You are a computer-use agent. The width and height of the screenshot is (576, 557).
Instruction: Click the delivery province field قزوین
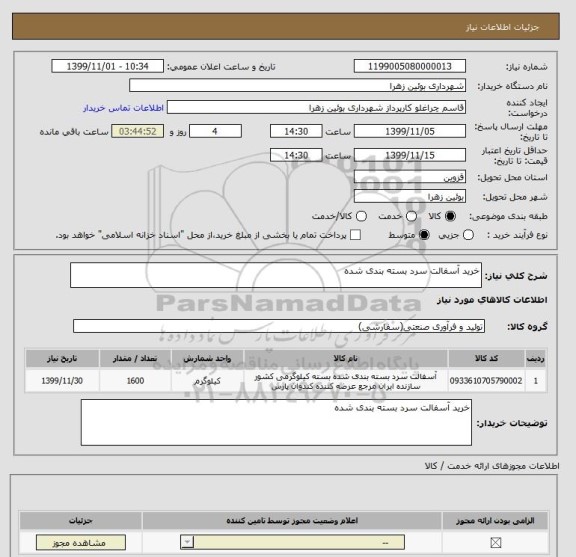point(410,177)
